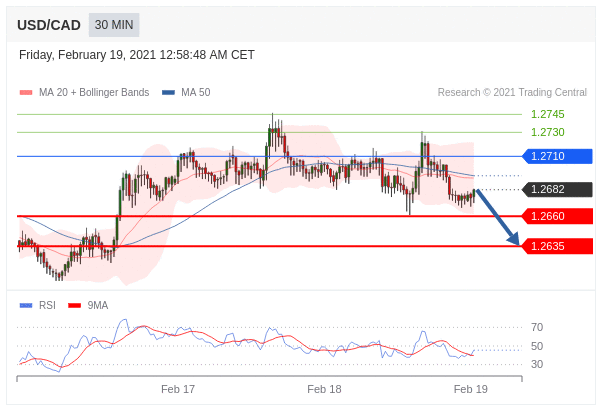Select the 1.2660 red support tag
Viewport: 597px width, 409px height.
tap(557, 216)
